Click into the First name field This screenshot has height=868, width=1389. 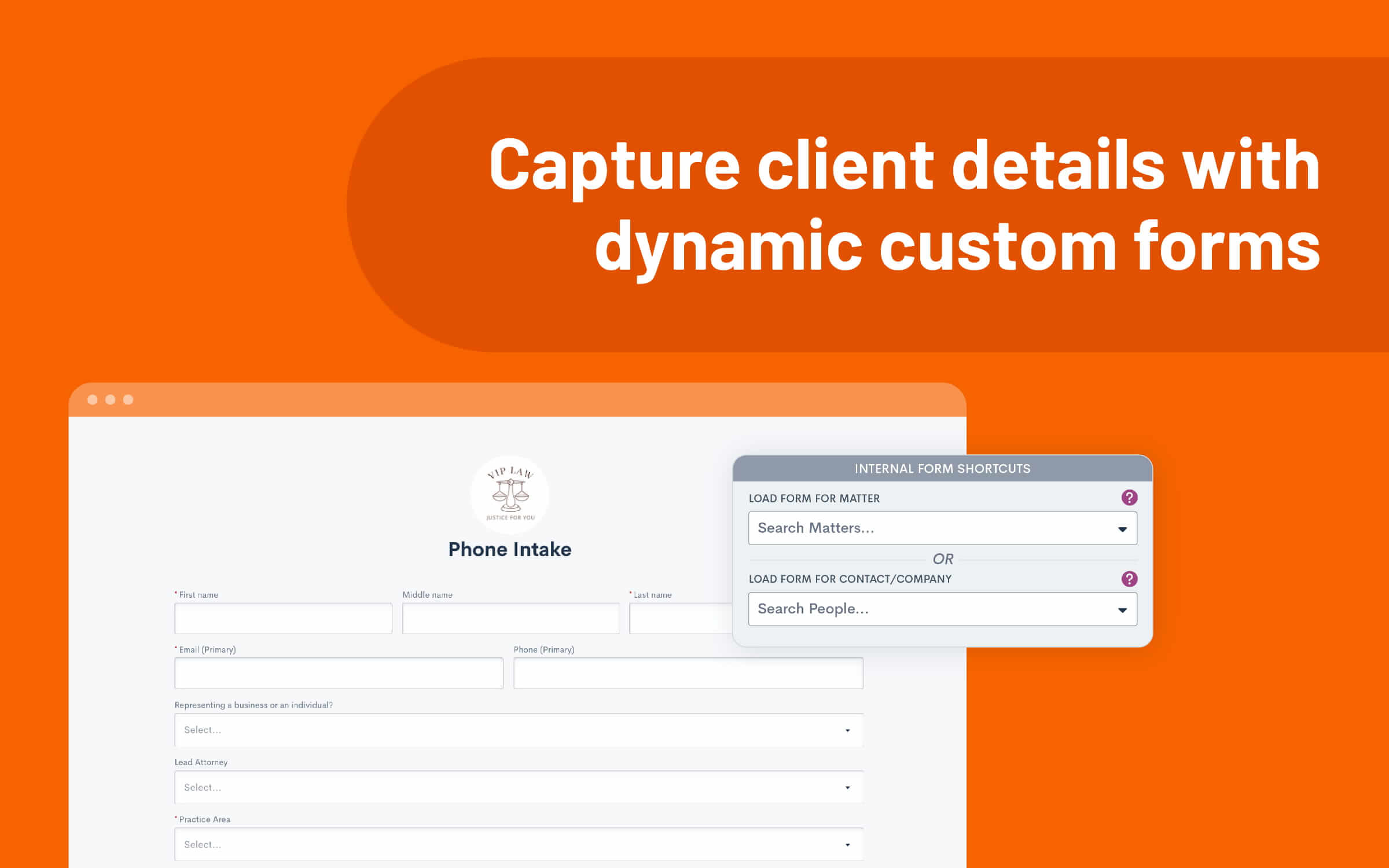(x=283, y=619)
